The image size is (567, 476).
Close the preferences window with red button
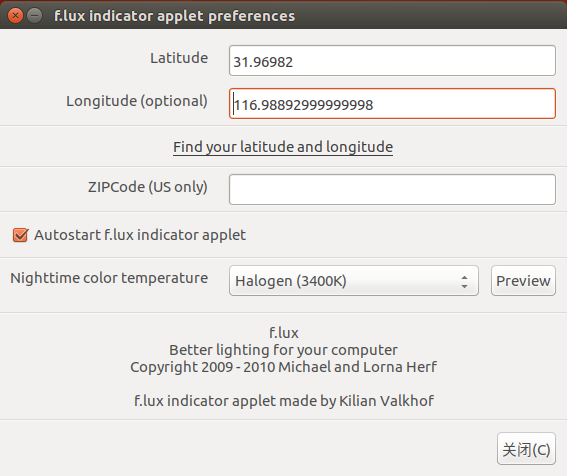point(15,16)
